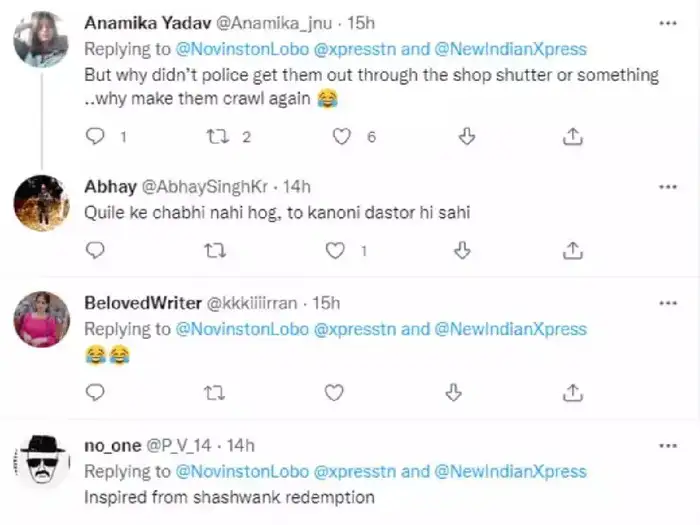This screenshot has height=525, width=700.
Task: View no_one's profile avatar
Action: click(41, 462)
